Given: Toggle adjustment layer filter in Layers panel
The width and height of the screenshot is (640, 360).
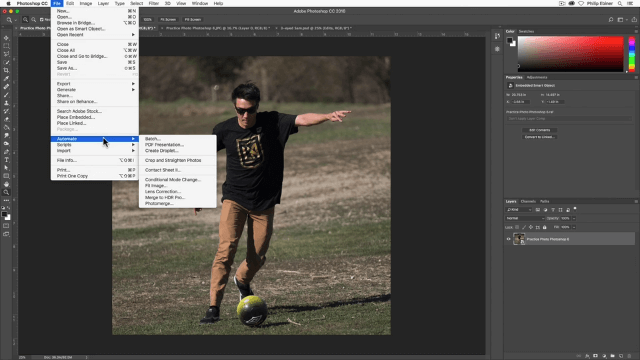Looking at the screenshot, I should click(x=545, y=210).
